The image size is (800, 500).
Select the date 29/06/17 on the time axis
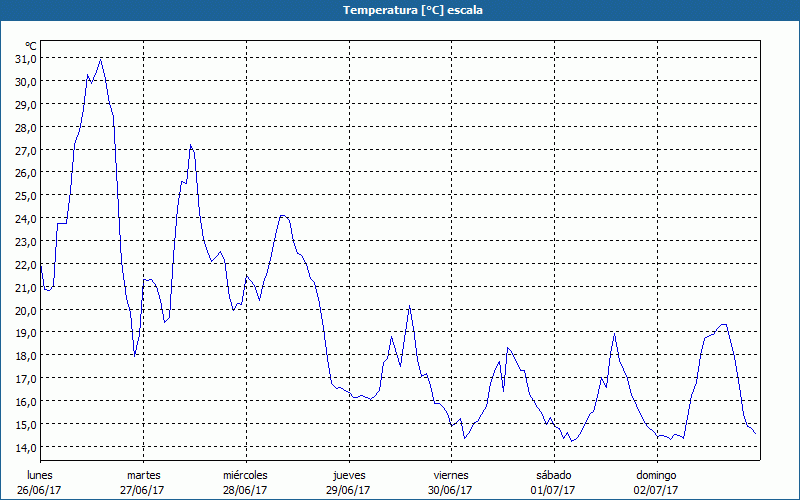click(x=348, y=490)
